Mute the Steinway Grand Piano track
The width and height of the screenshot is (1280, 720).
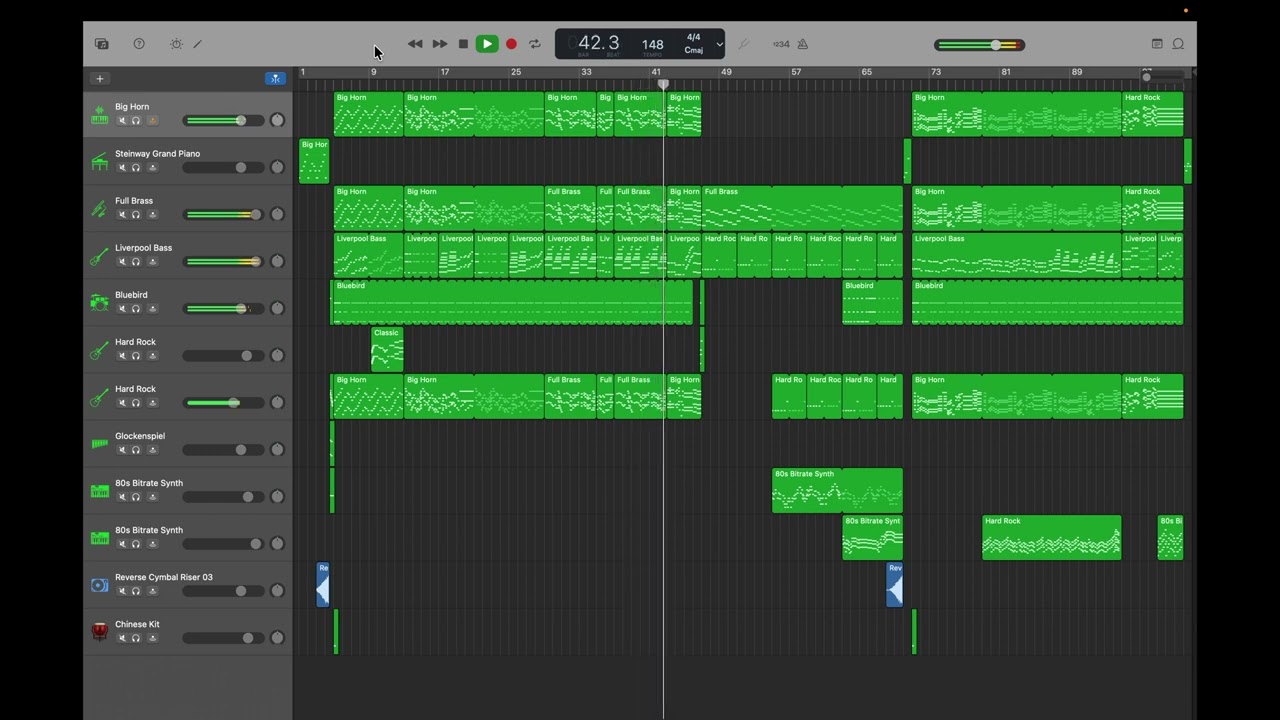122,167
